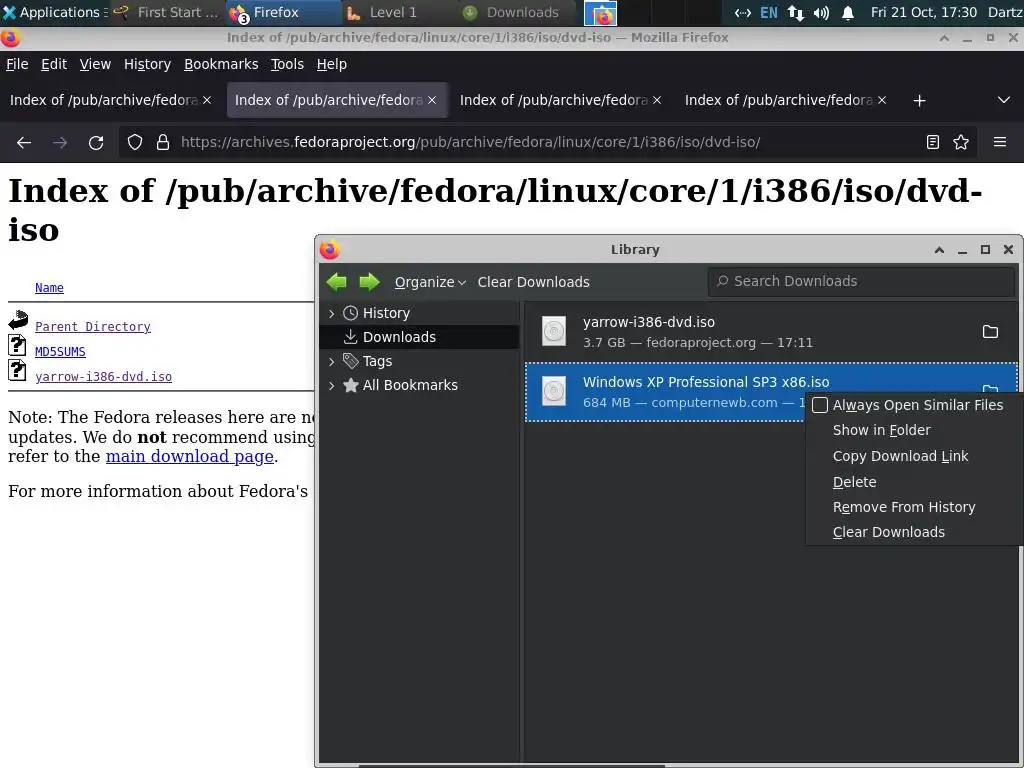1024x768 pixels.
Task: Open the tracking protection shield icon
Action: click(x=135, y=142)
